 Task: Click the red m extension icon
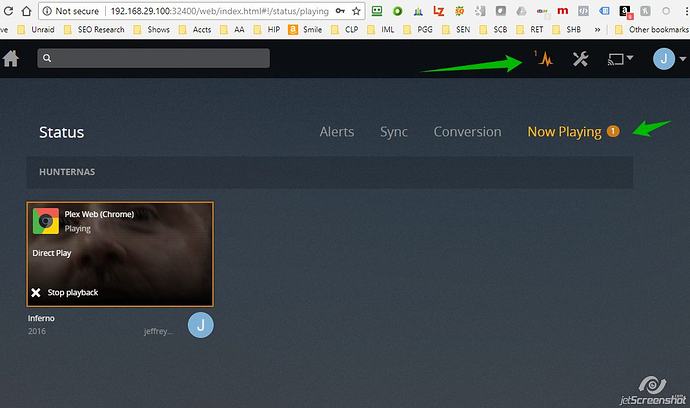(562, 11)
